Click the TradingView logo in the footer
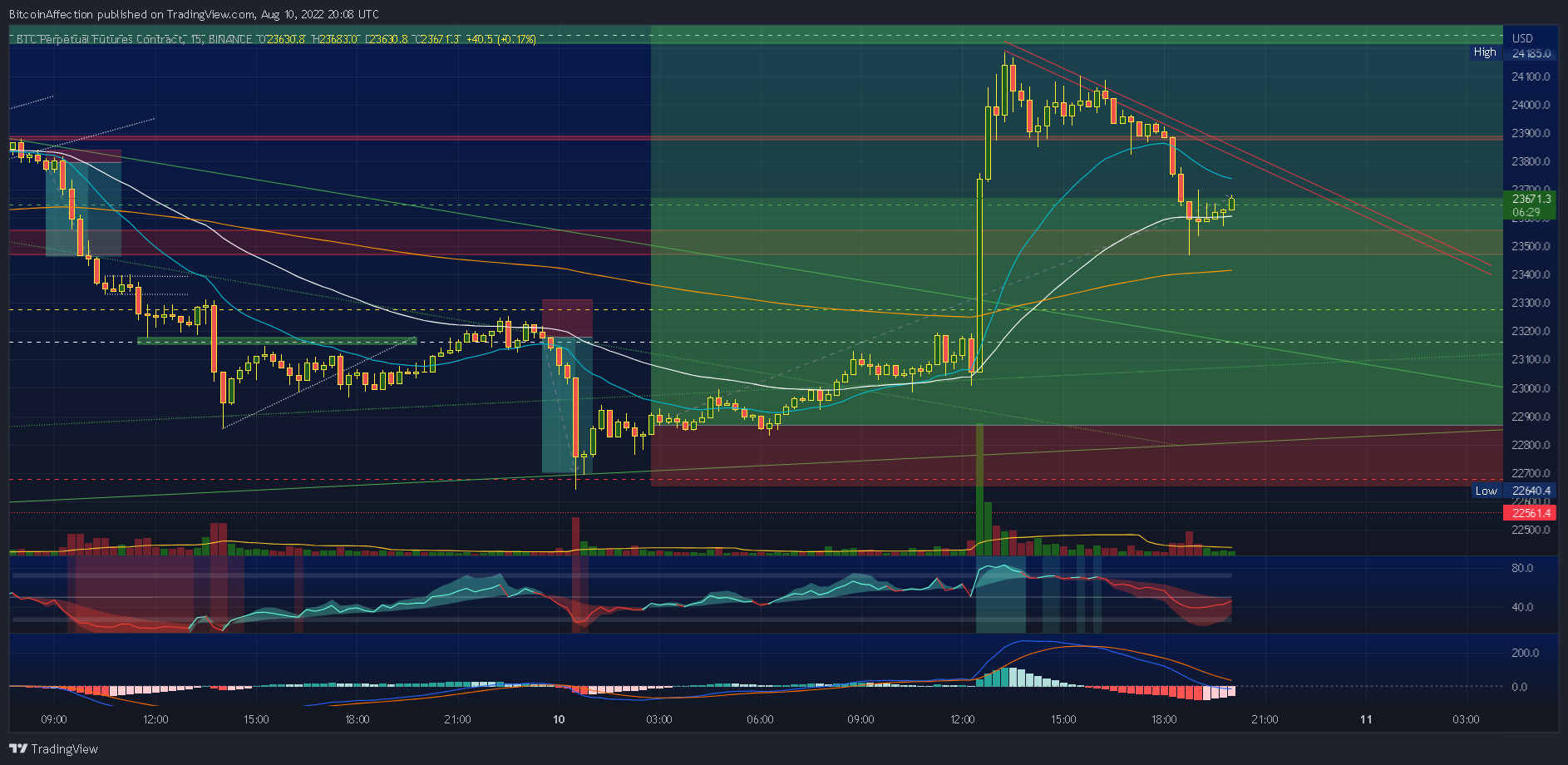1568x765 pixels. tap(53, 749)
